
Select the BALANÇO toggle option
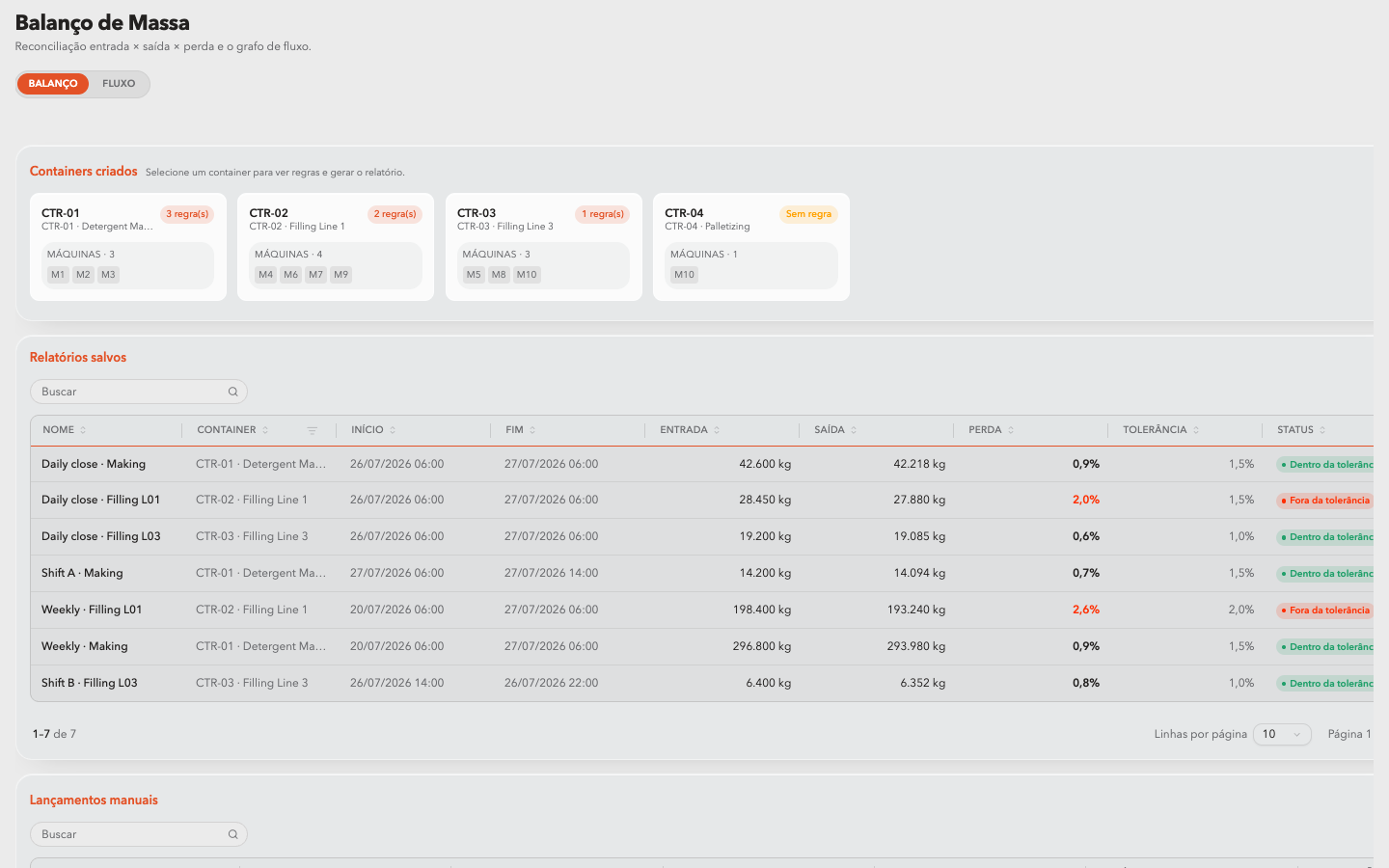pos(53,84)
